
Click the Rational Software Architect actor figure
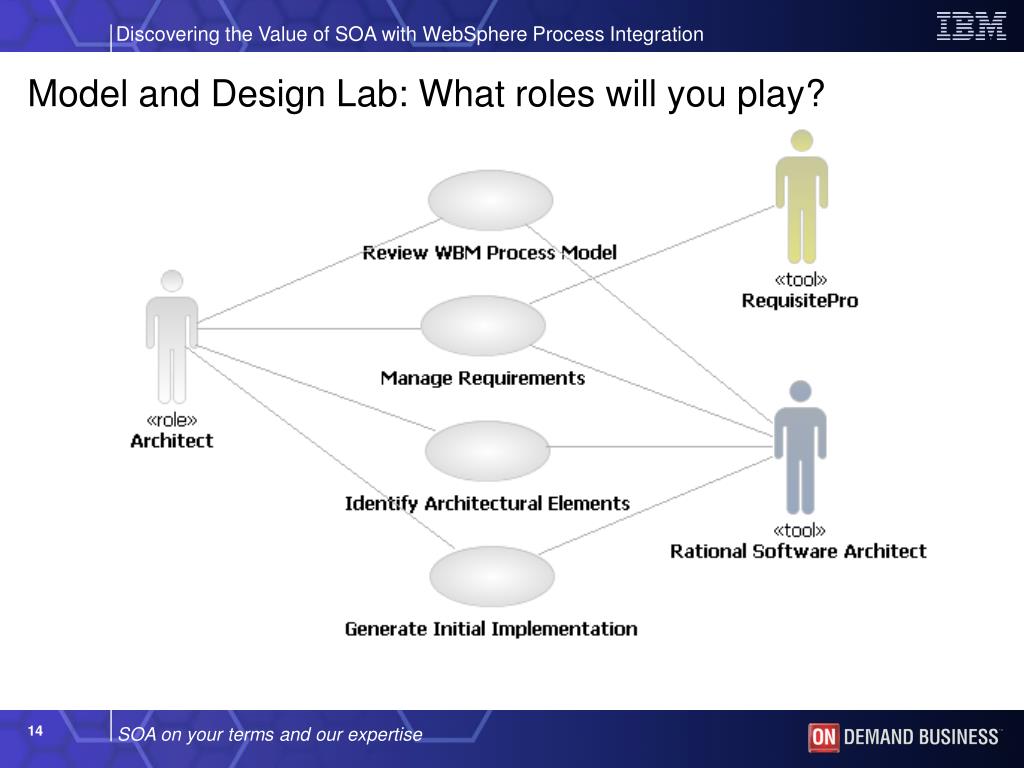pos(800,447)
